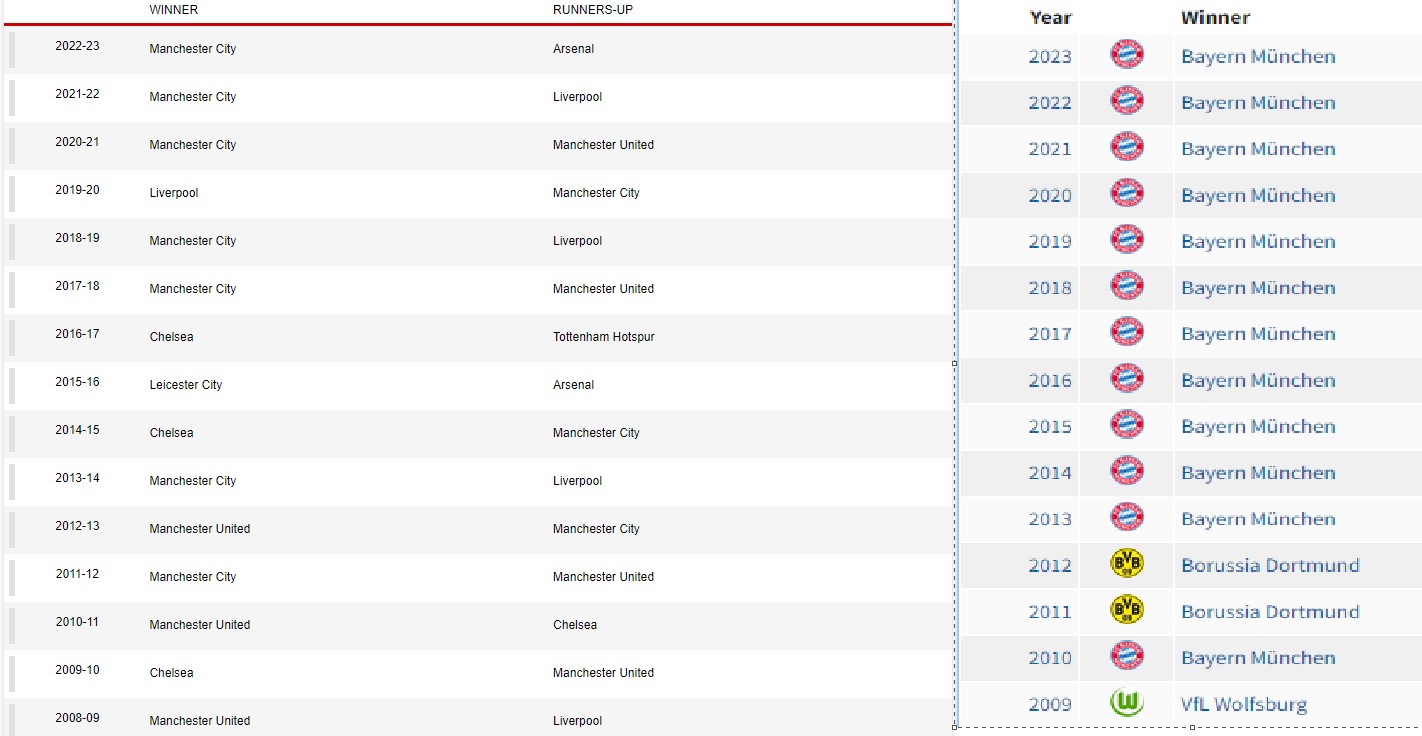Select the 2021-22 season cell
The height and width of the screenshot is (736, 1422).
tap(77, 94)
